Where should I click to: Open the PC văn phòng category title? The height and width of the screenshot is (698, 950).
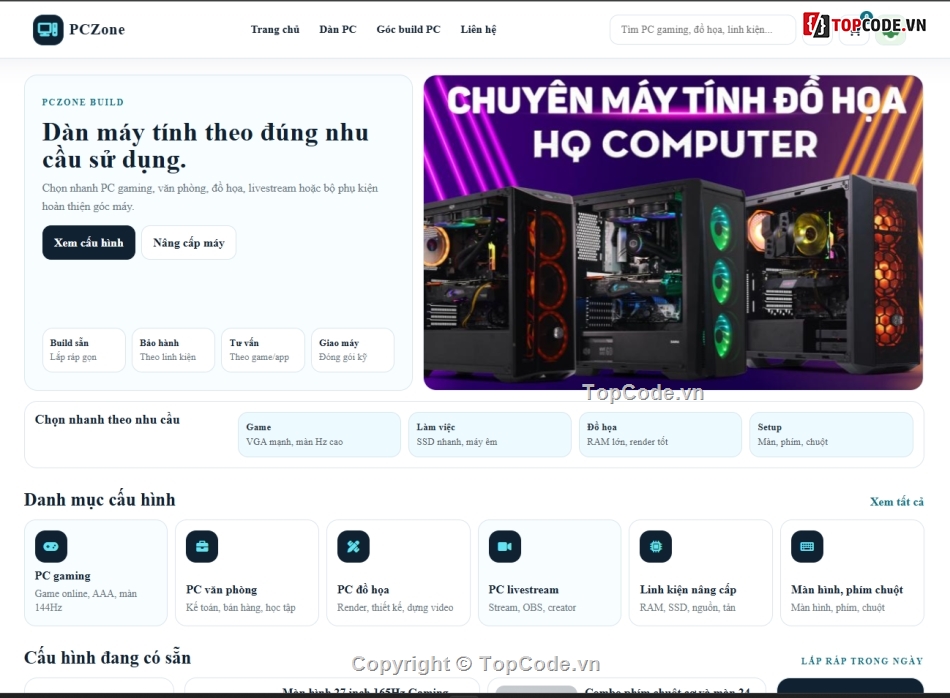click(222, 590)
